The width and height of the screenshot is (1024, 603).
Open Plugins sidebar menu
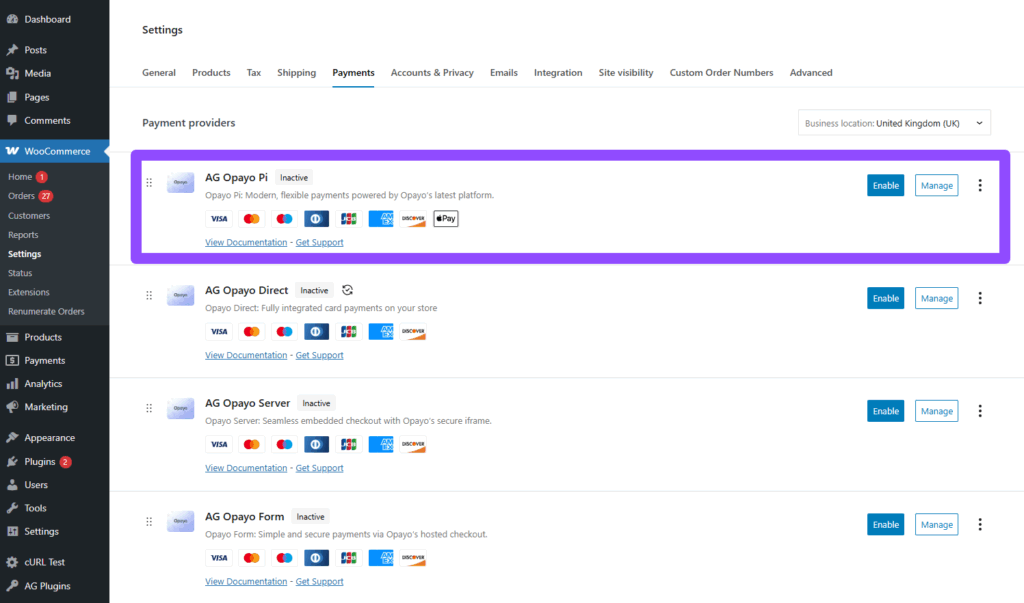40,461
